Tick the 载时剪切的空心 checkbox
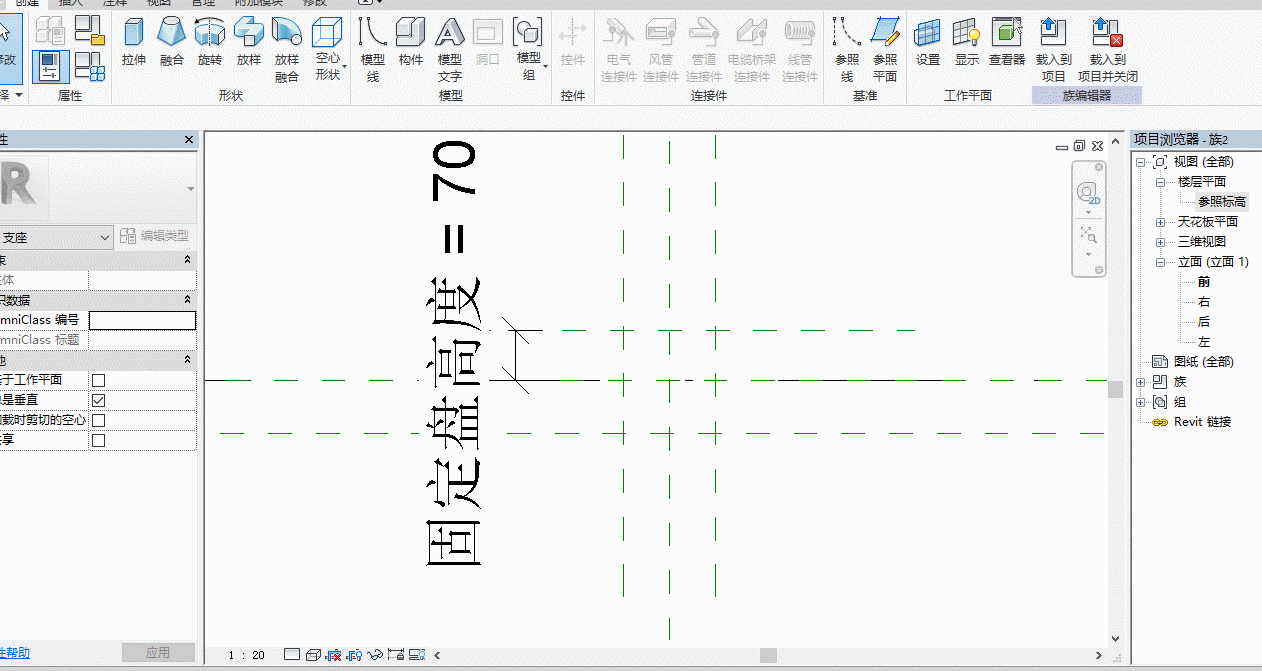The image size is (1262, 671). click(x=99, y=420)
